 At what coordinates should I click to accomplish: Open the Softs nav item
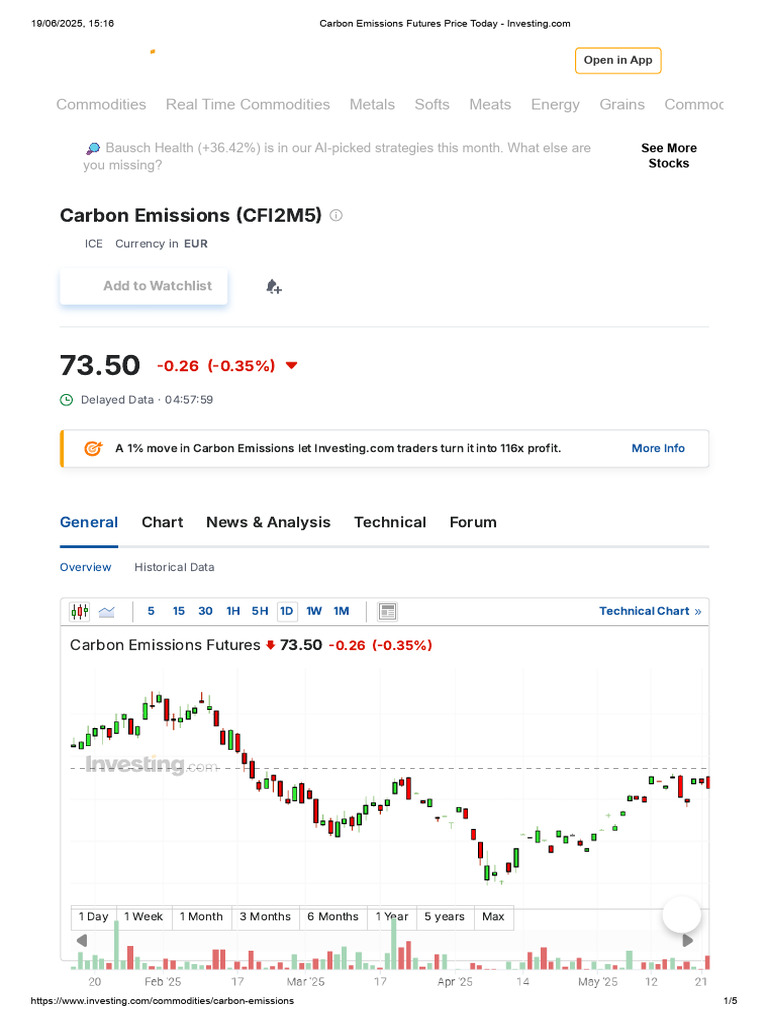(x=432, y=104)
